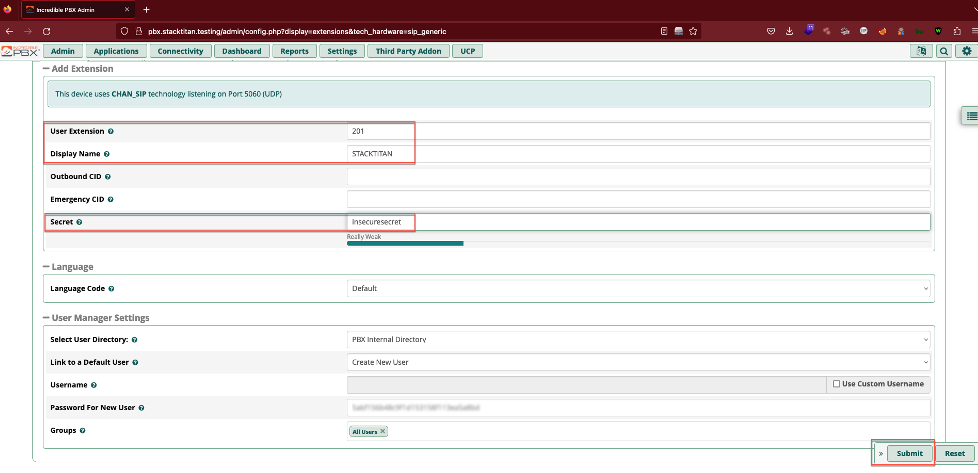Open the Firefox hamburger menu

(974, 31)
